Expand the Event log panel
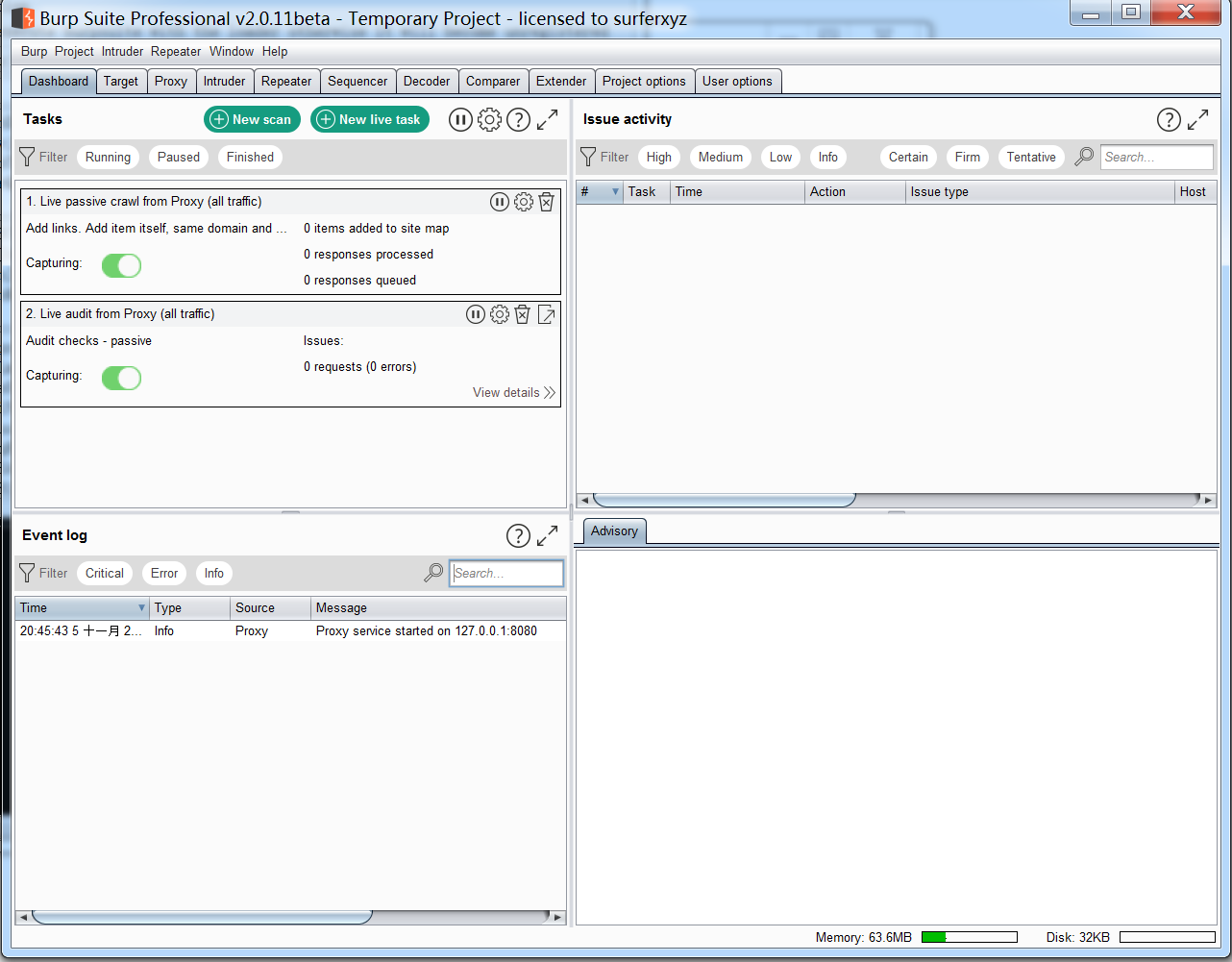The width and height of the screenshot is (1232, 962). click(x=547, y=535)
